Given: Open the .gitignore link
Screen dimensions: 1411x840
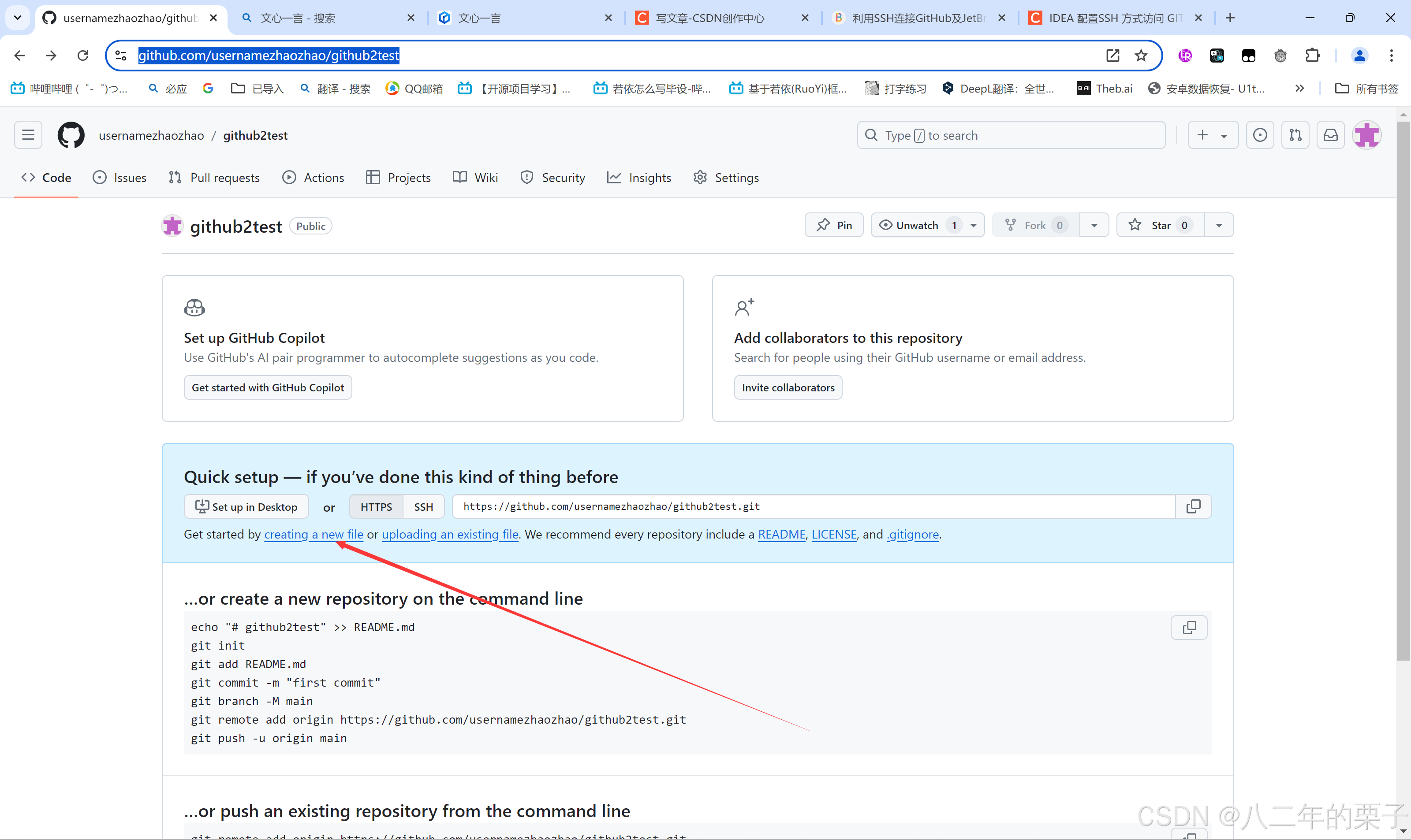Looking at the screenshot, I should tap(913, 534).
